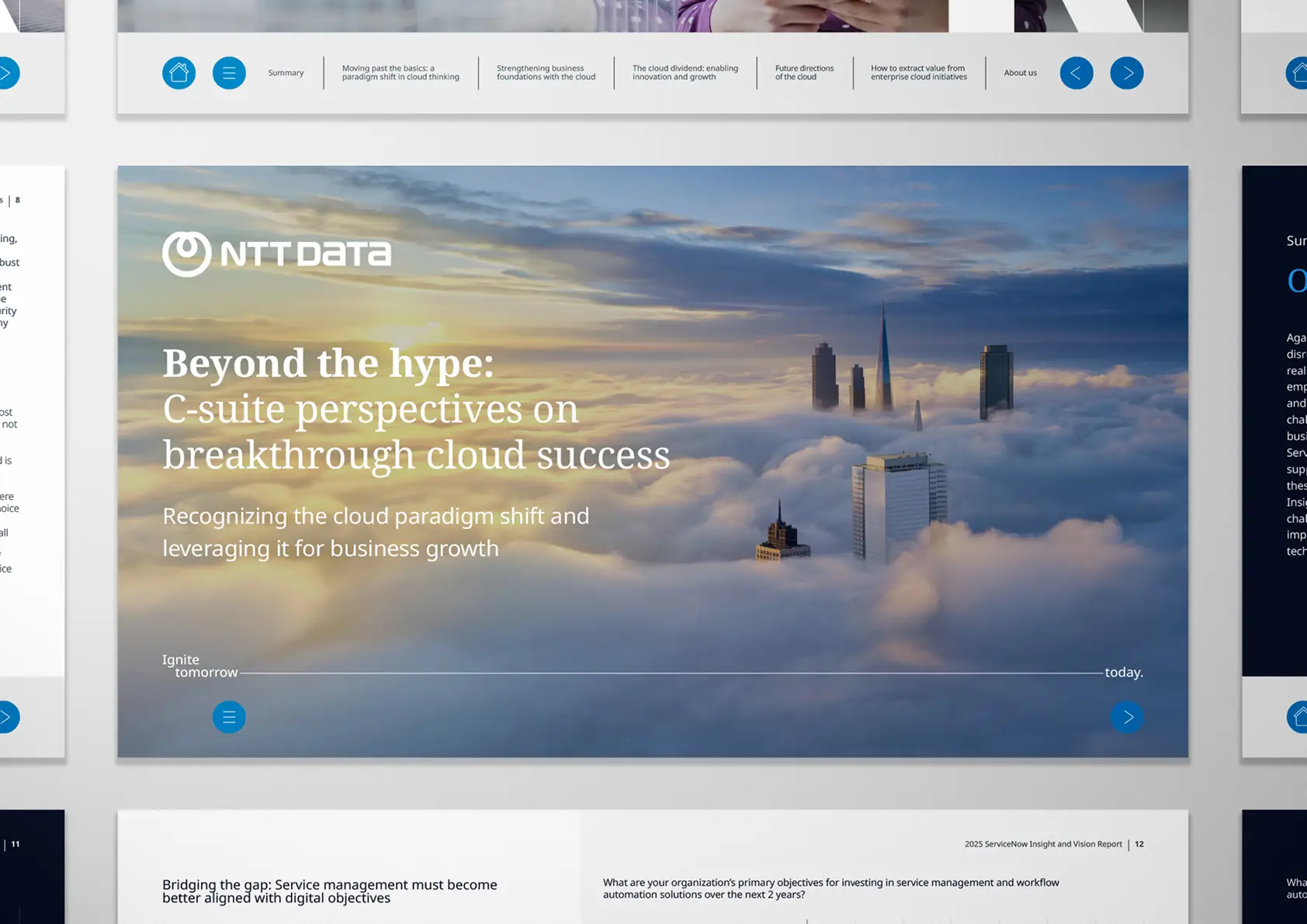Click the survey question about primary objectives
1307x924 pixels.
pyautogui.click(x=830, y=888)
